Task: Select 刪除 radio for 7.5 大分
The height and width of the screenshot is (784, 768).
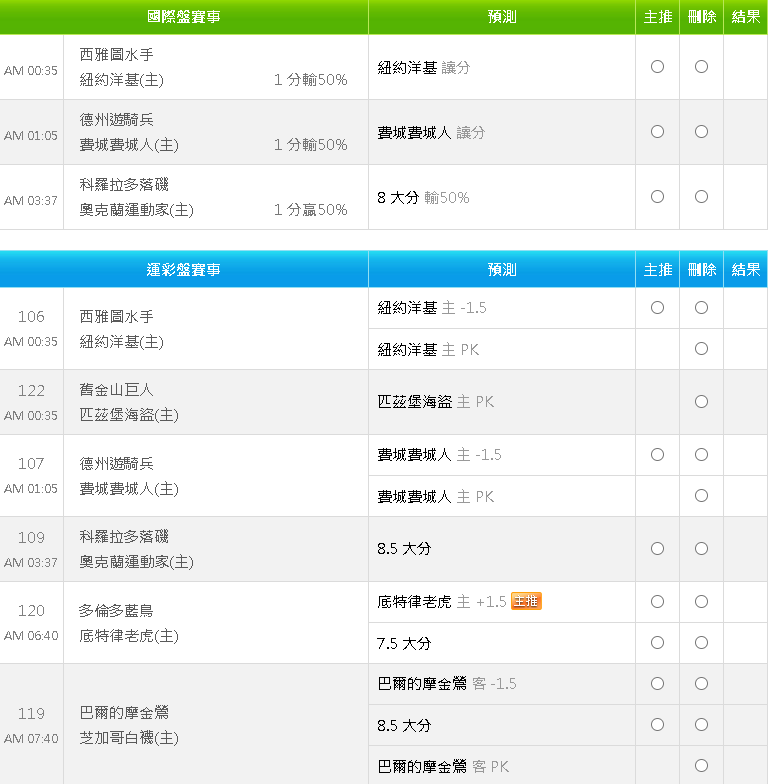Action: 701,642
